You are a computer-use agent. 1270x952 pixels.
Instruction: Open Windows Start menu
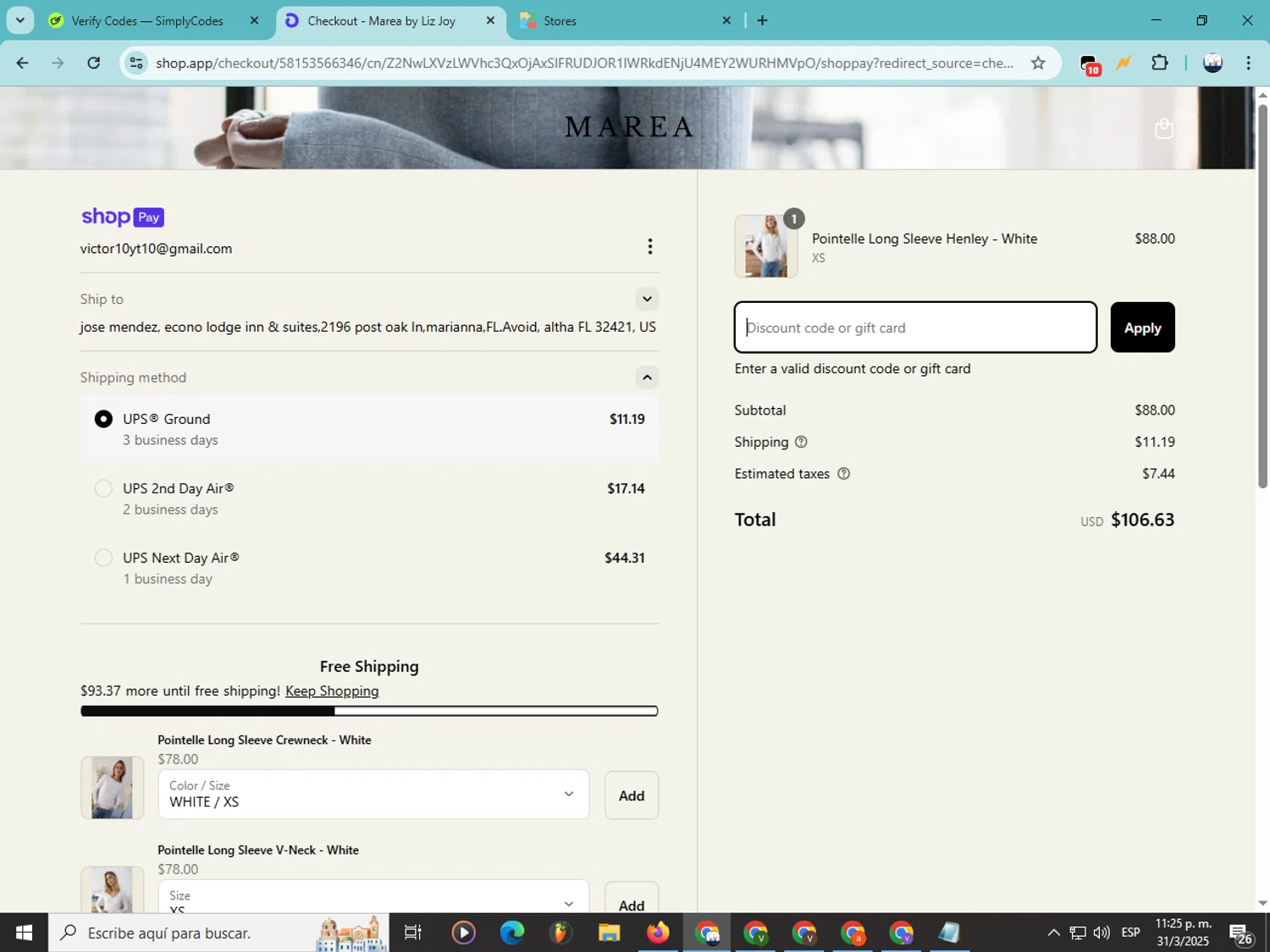coord(24,933)
